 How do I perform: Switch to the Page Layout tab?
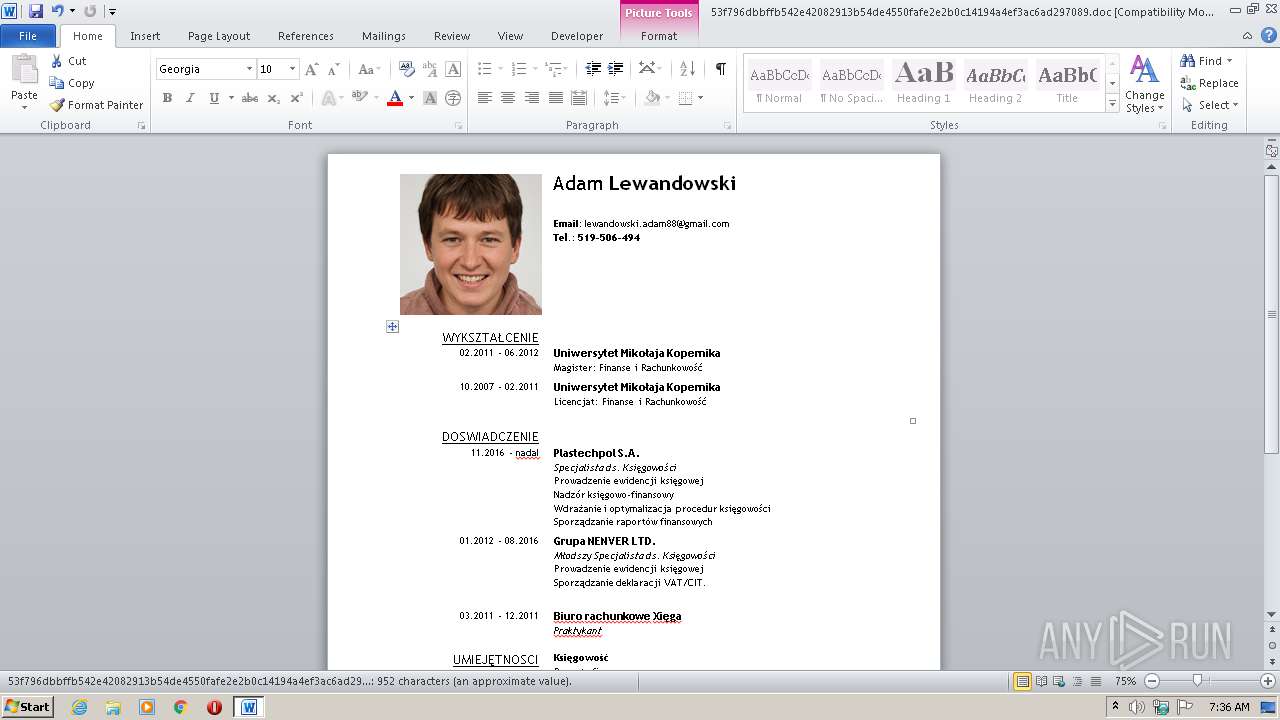(219, 36)
